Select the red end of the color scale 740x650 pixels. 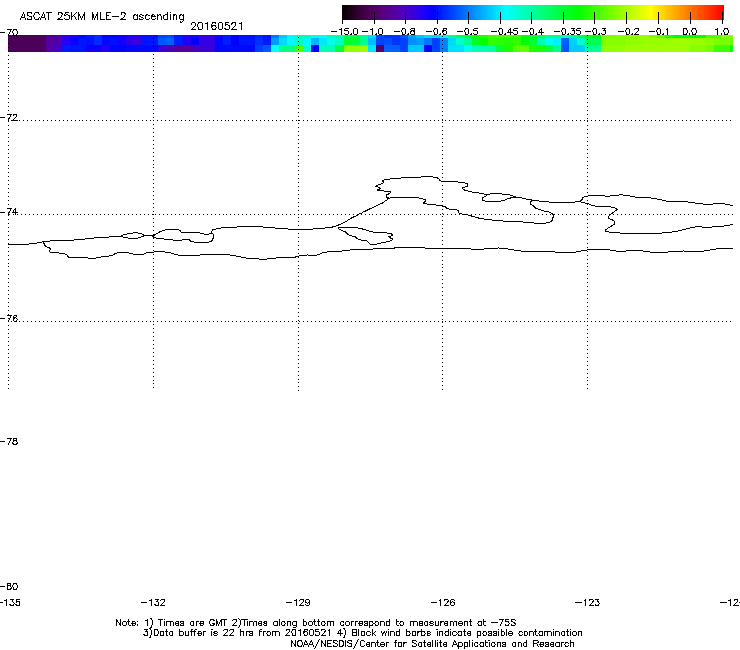point(716,12)
